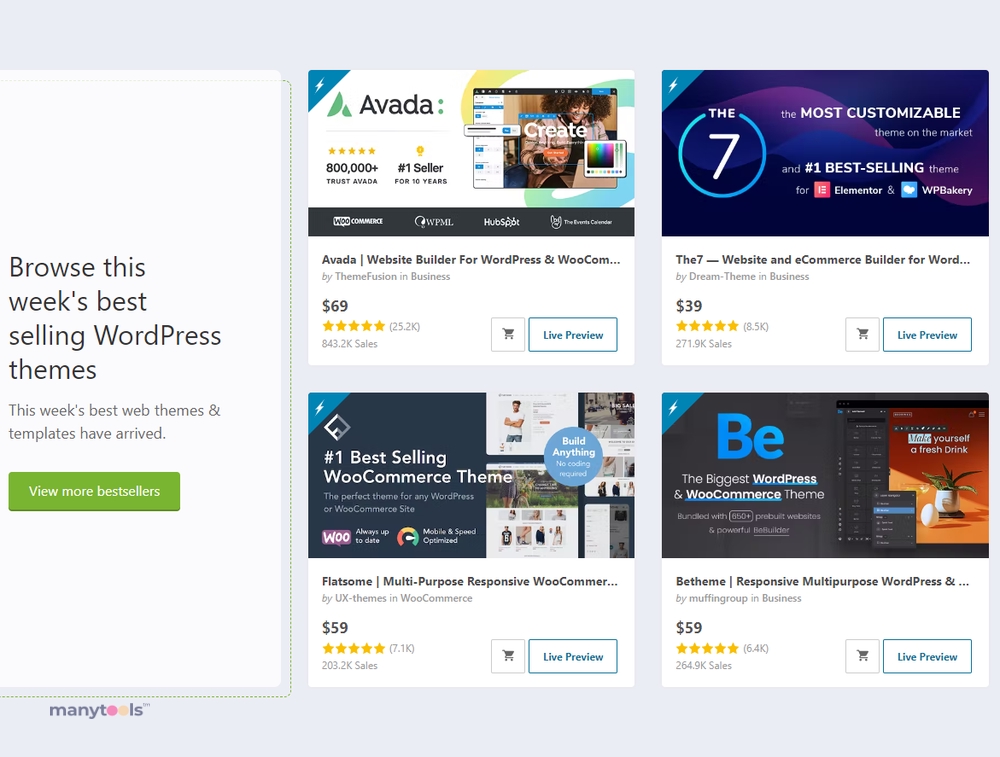1000x757 pixels.
Task: Click "This week's best web themes" description
Action: (x=115, y=422)
